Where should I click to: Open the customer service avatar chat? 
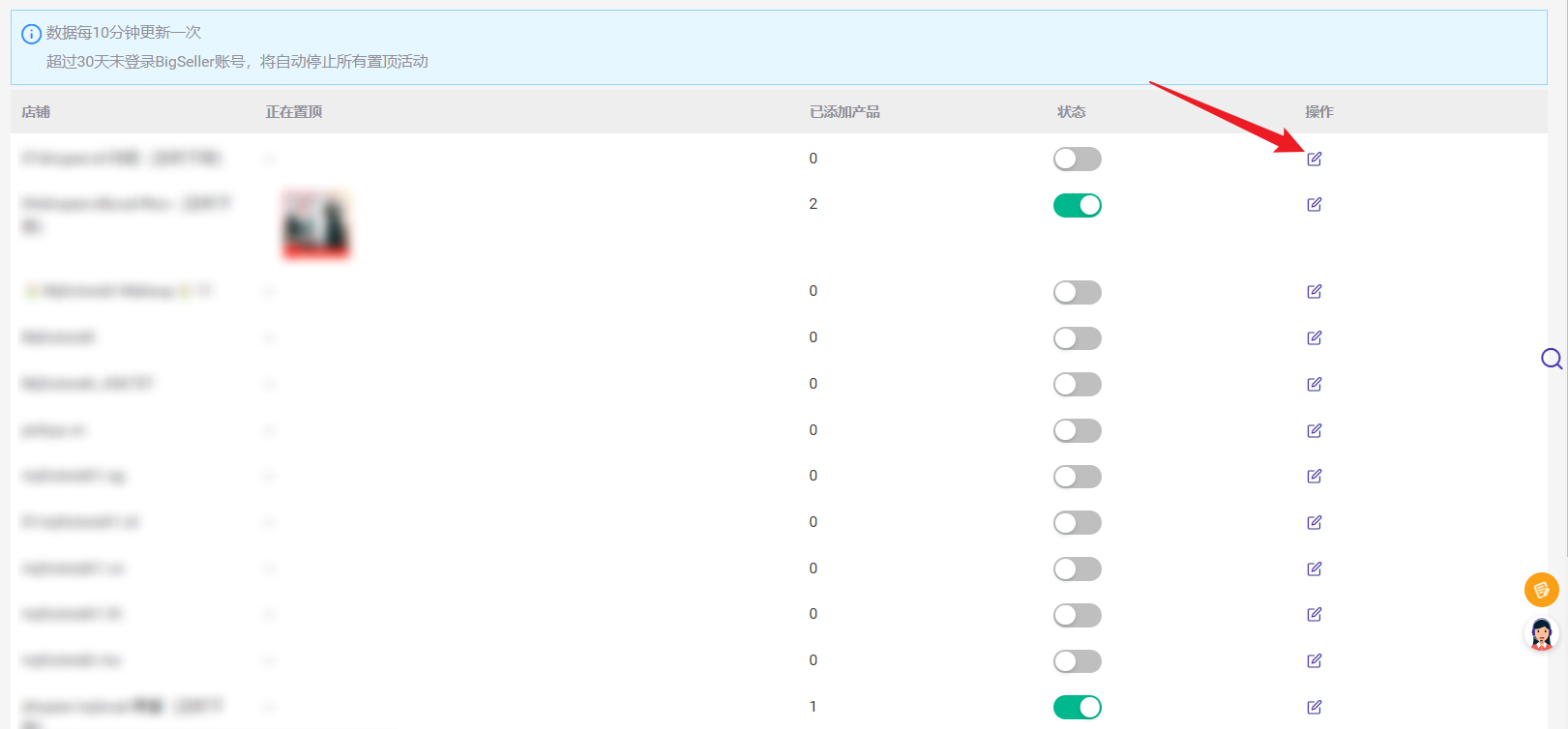coord(1541,634)
